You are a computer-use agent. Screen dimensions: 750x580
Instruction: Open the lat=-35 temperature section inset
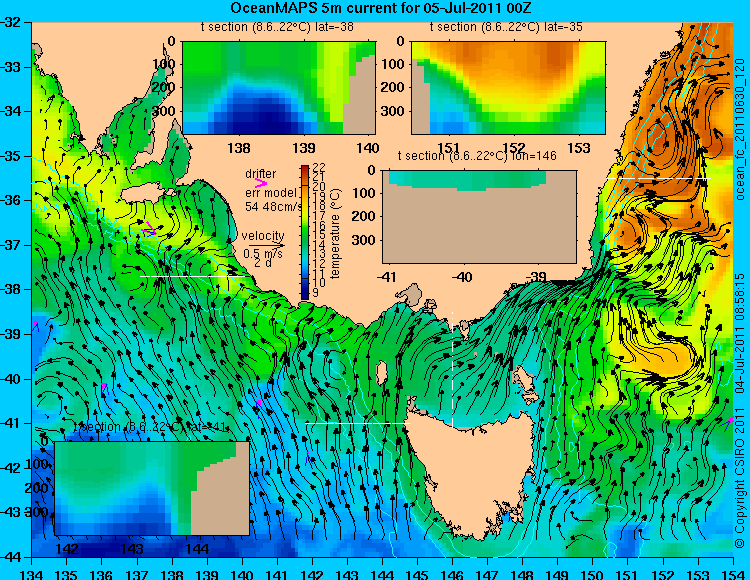[x=508, y=88]
